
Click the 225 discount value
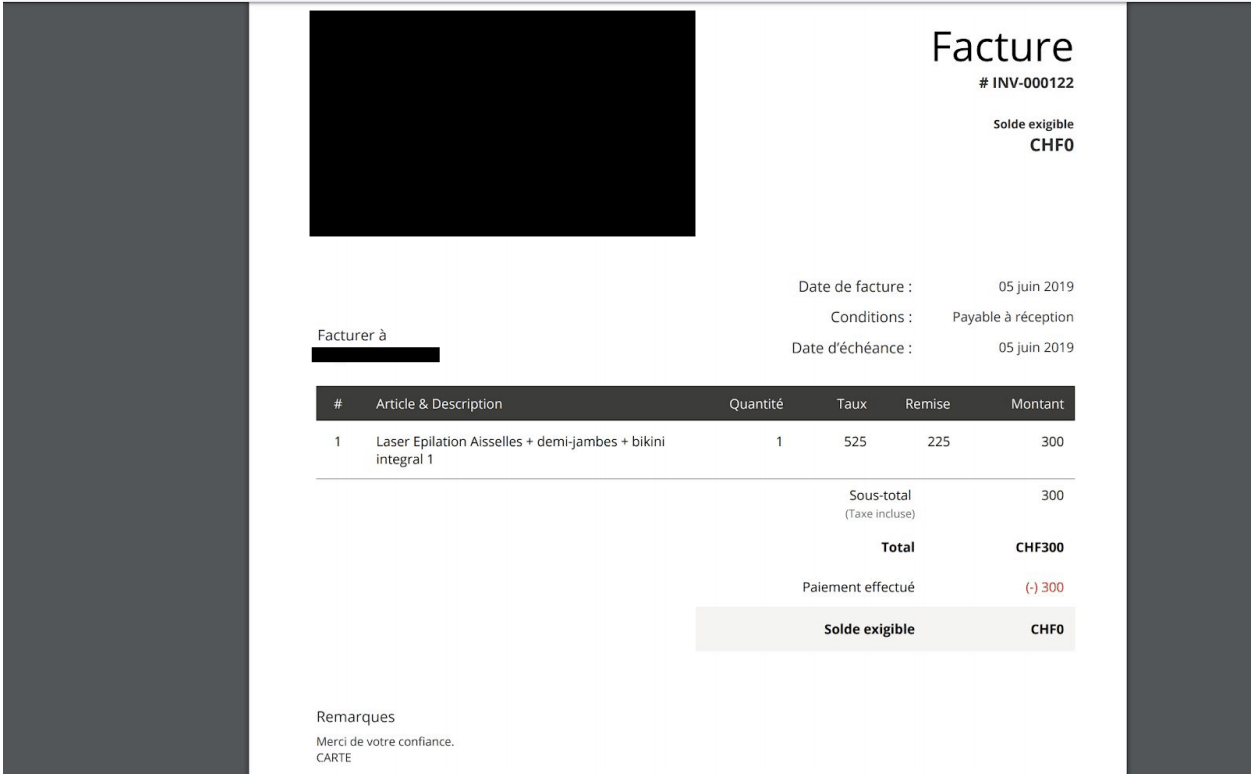(x=939, y=442)
